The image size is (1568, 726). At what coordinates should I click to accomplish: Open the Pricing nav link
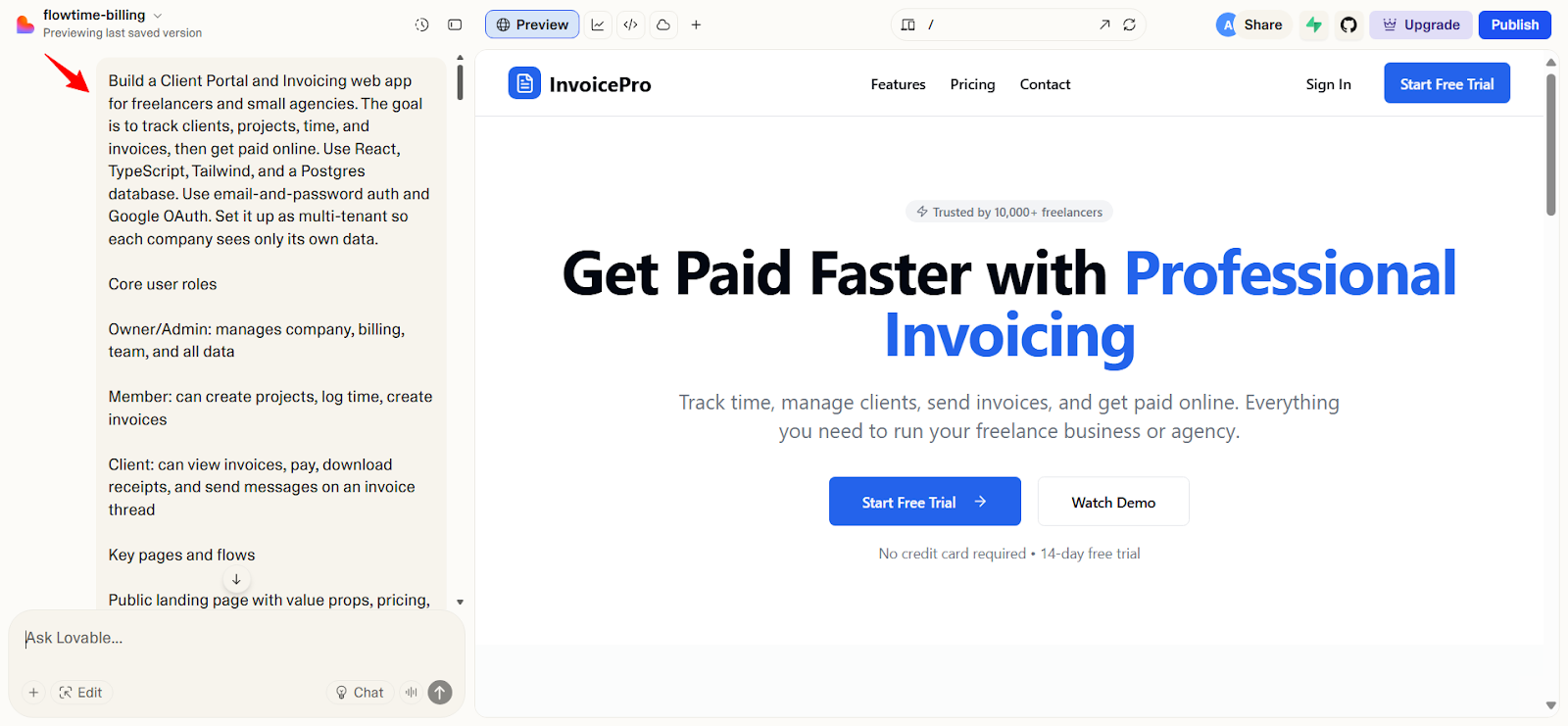972,84
